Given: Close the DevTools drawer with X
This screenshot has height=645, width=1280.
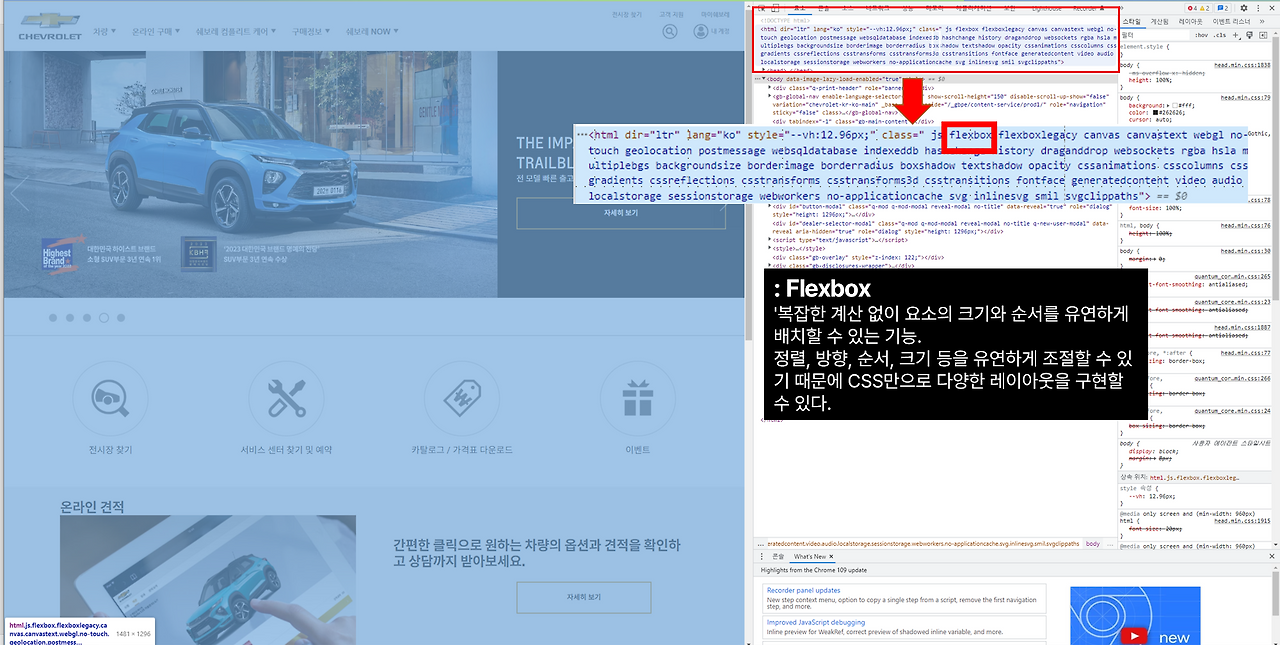Looking at the screenshot, I should pyautogui.click(x=1272, y=556).
